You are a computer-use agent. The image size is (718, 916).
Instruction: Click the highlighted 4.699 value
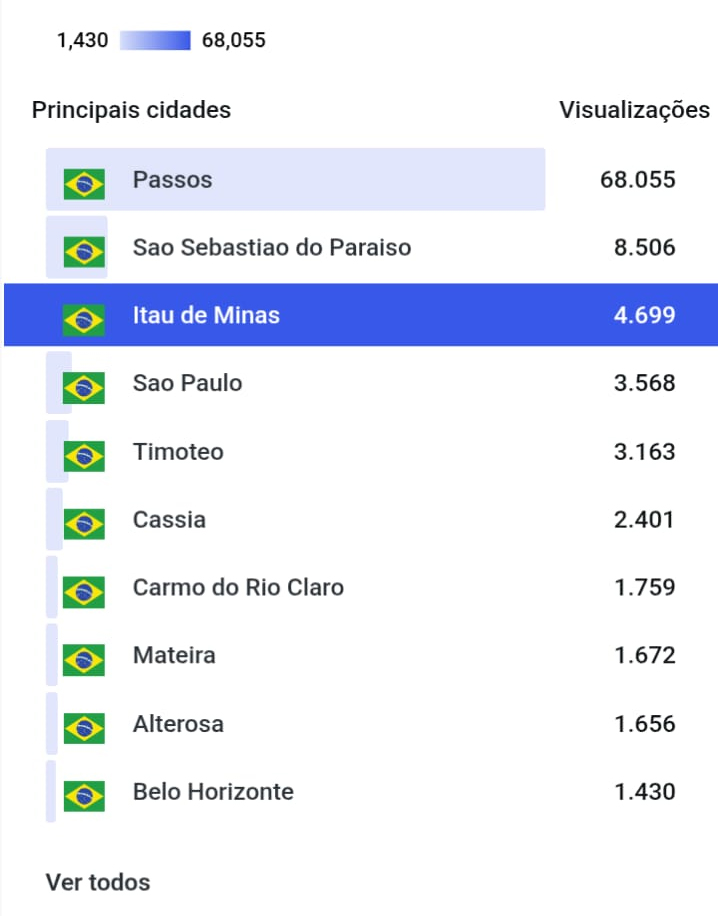point(644,316)
